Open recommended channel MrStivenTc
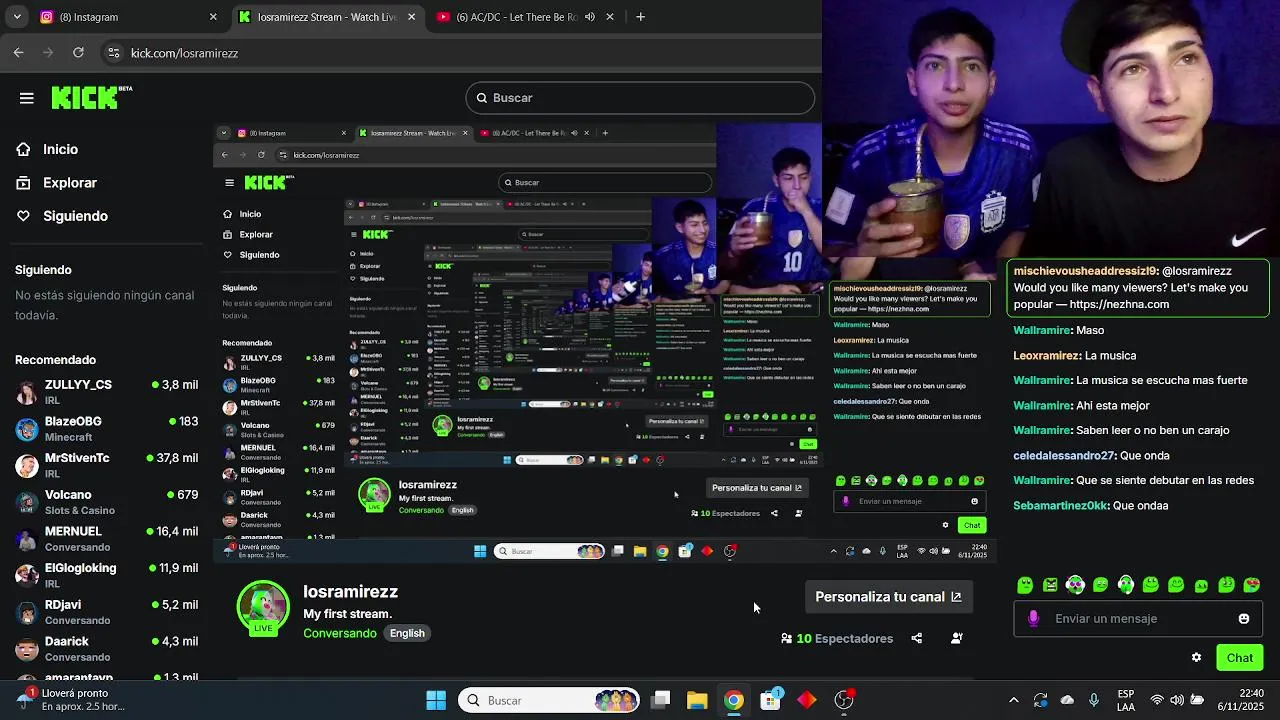 (106, 465)
